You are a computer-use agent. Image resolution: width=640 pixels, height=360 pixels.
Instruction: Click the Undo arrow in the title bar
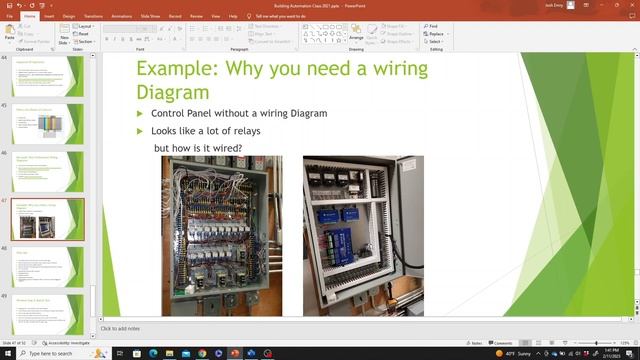point(19,6)
